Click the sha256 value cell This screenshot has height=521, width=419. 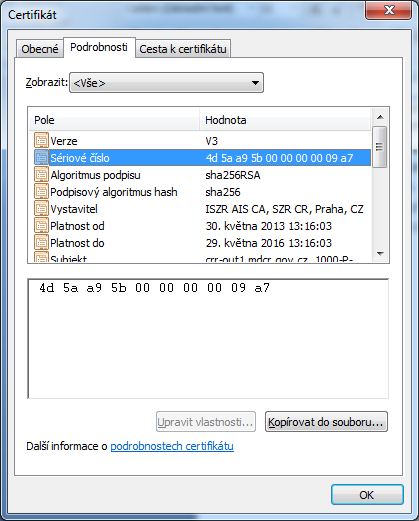coord(223,192)
